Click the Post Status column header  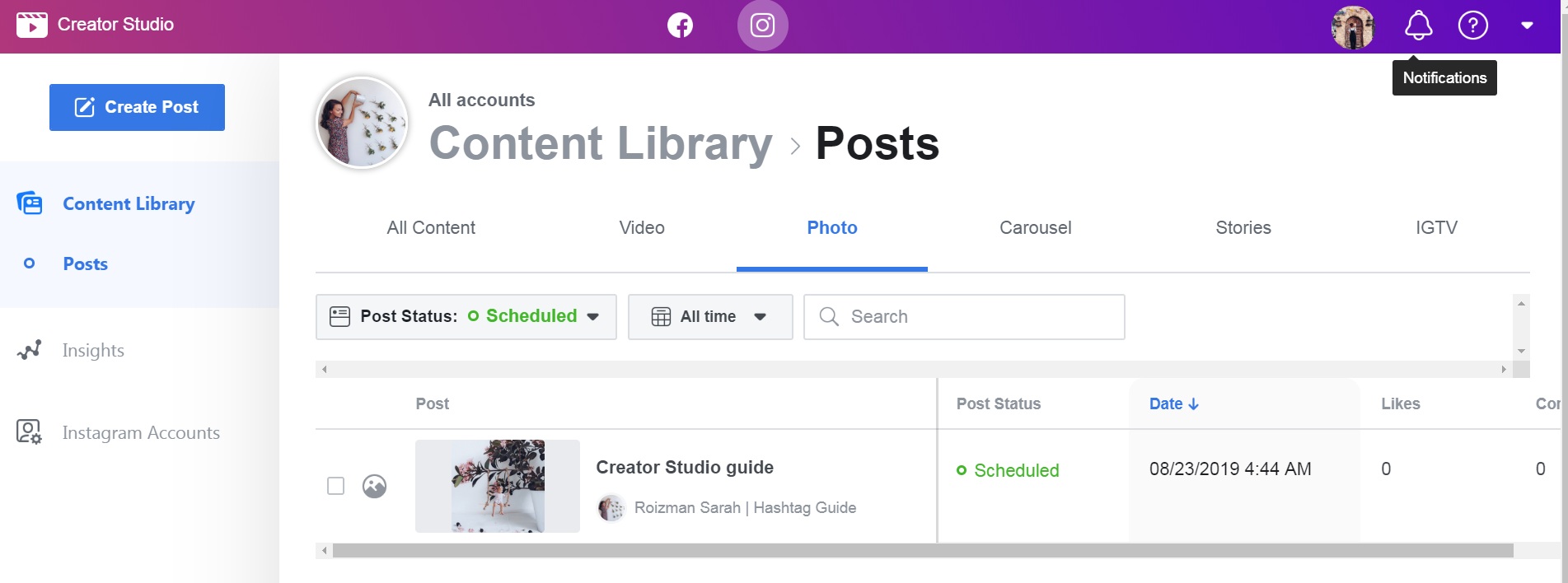tap(999, 404)
